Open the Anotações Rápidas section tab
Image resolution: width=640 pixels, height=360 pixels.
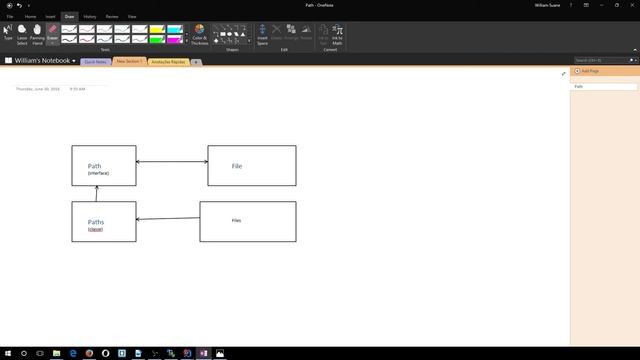[168, 62]
